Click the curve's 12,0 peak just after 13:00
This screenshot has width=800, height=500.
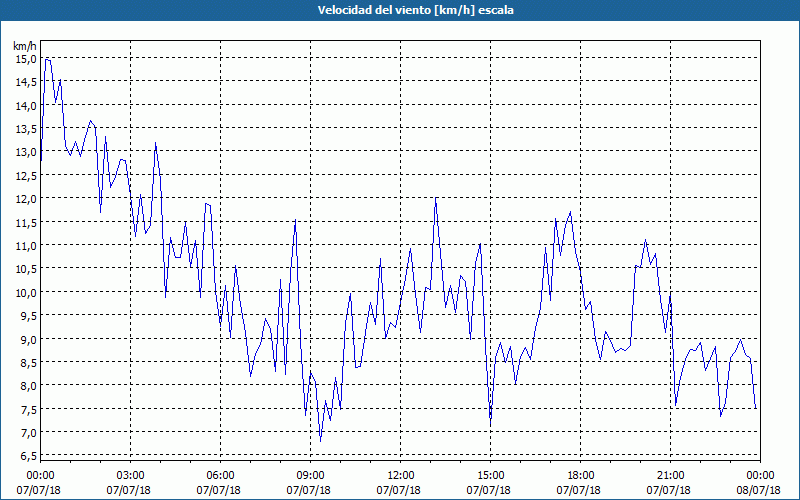click(x=435, y=198)
